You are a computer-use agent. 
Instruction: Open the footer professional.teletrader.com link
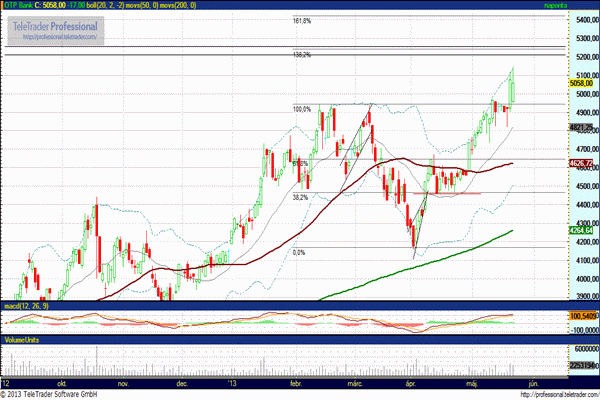(x=560, y=394)
